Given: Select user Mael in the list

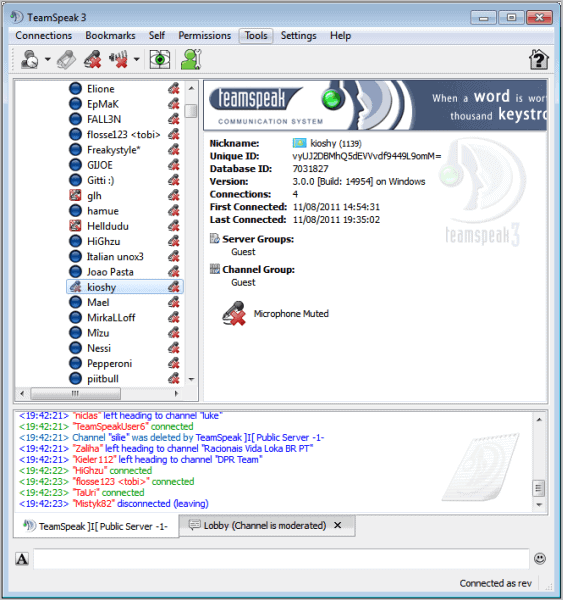Looking at the screenshot, I should click(98, 302).
